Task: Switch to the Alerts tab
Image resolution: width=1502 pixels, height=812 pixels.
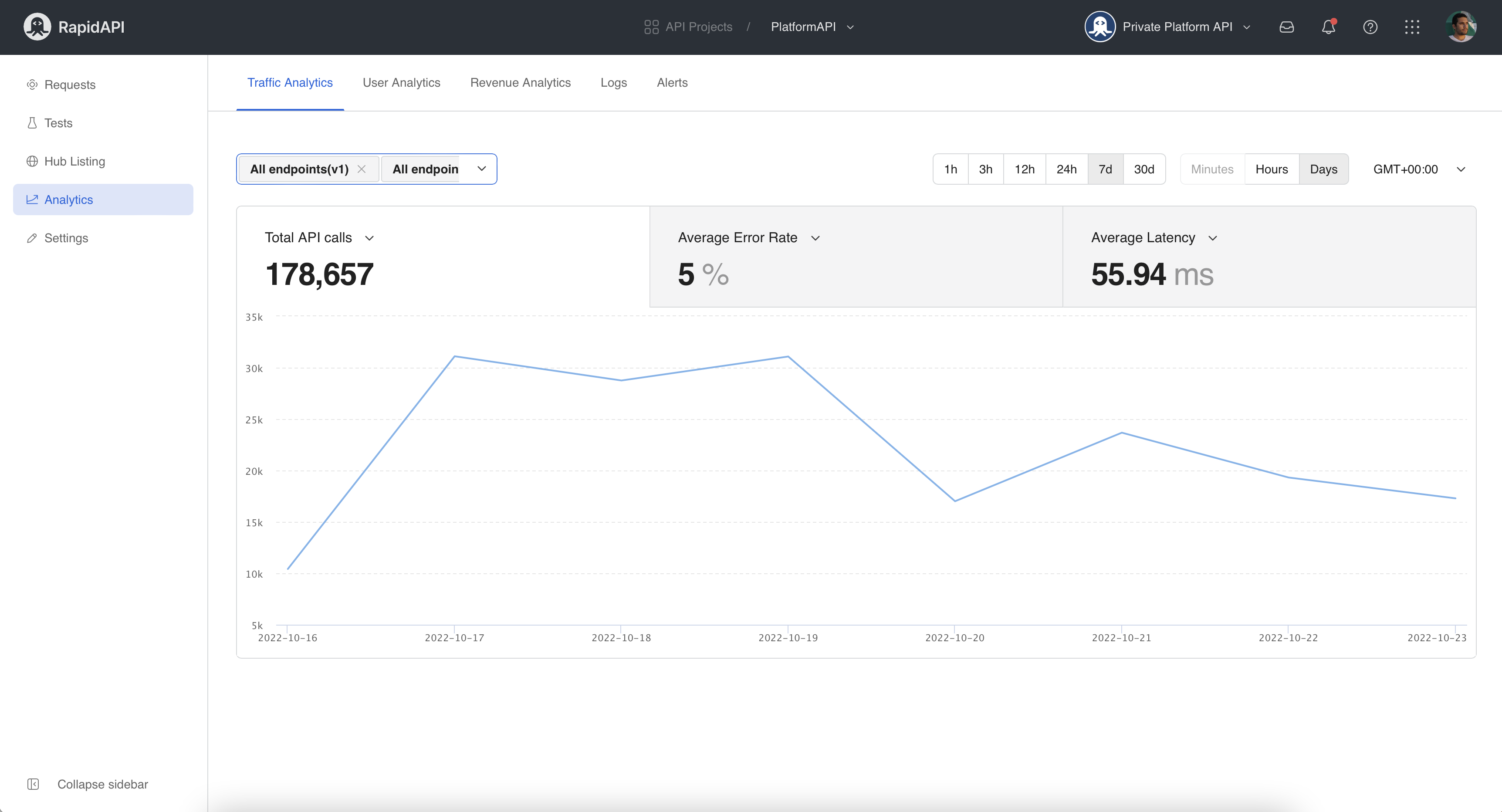Action: point(672,83)
